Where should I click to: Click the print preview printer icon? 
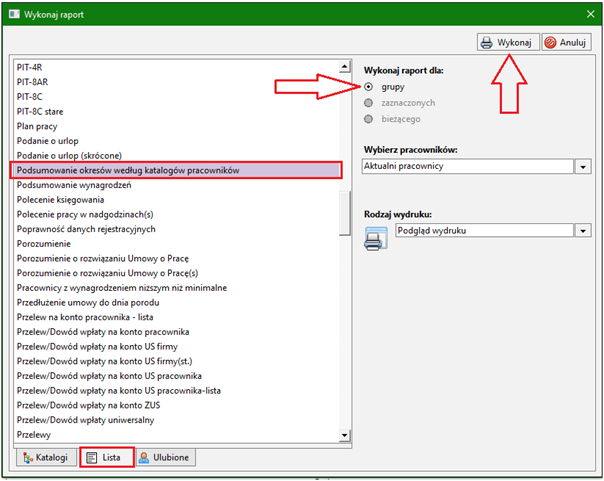[x=376, y=239]
